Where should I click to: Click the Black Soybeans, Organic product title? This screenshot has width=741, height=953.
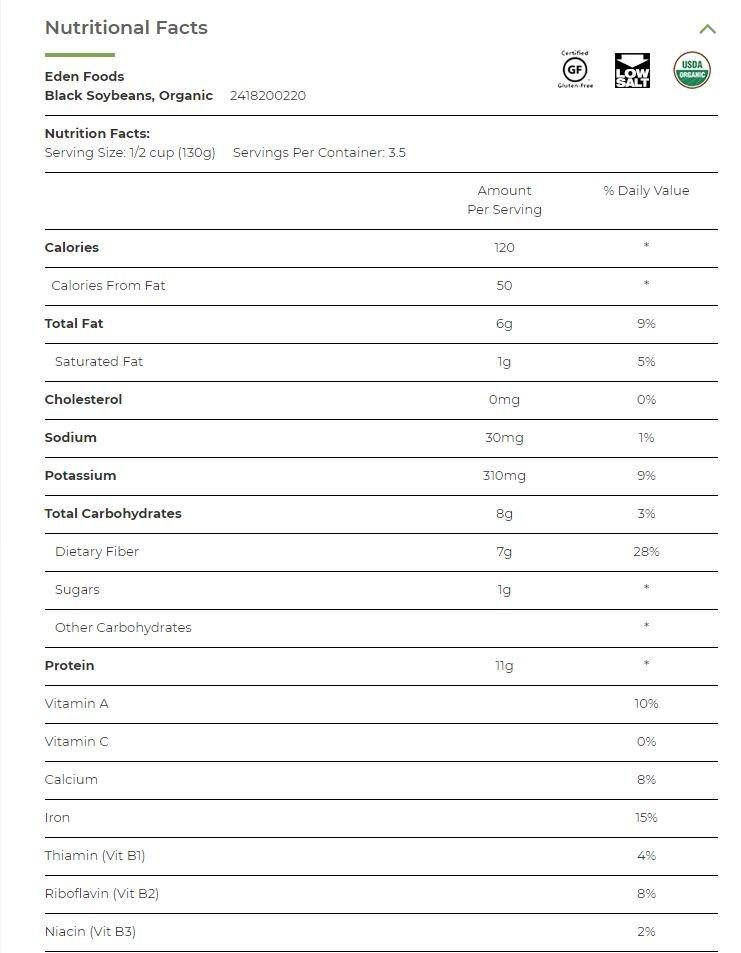click(129, 96)
